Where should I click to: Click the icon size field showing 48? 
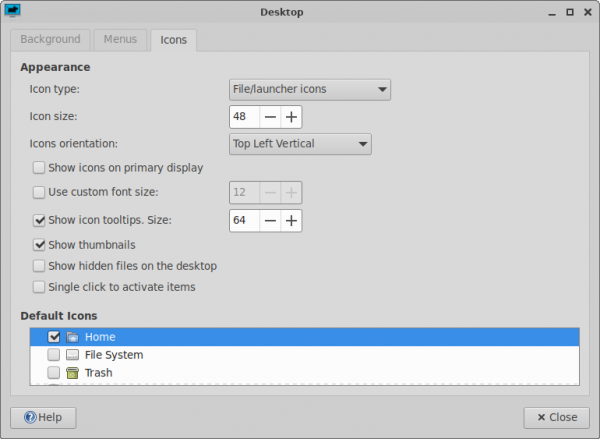point(245,117)
